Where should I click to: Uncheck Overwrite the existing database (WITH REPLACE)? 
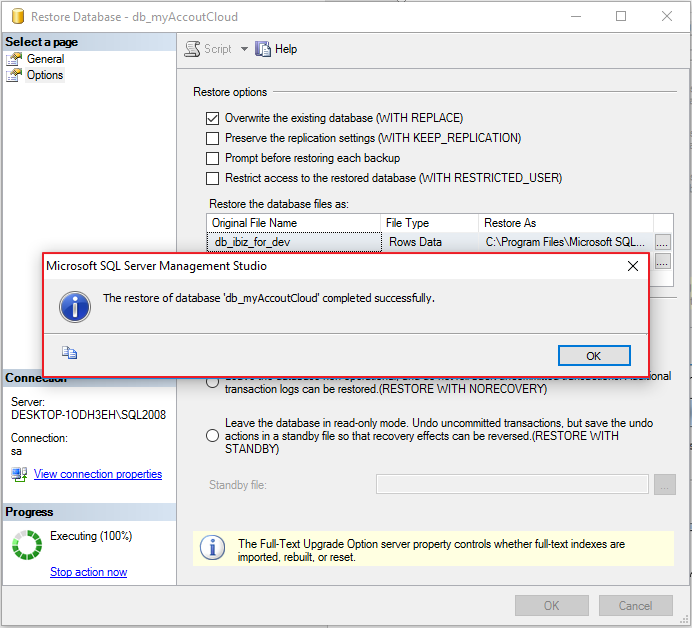click(212, 118)
